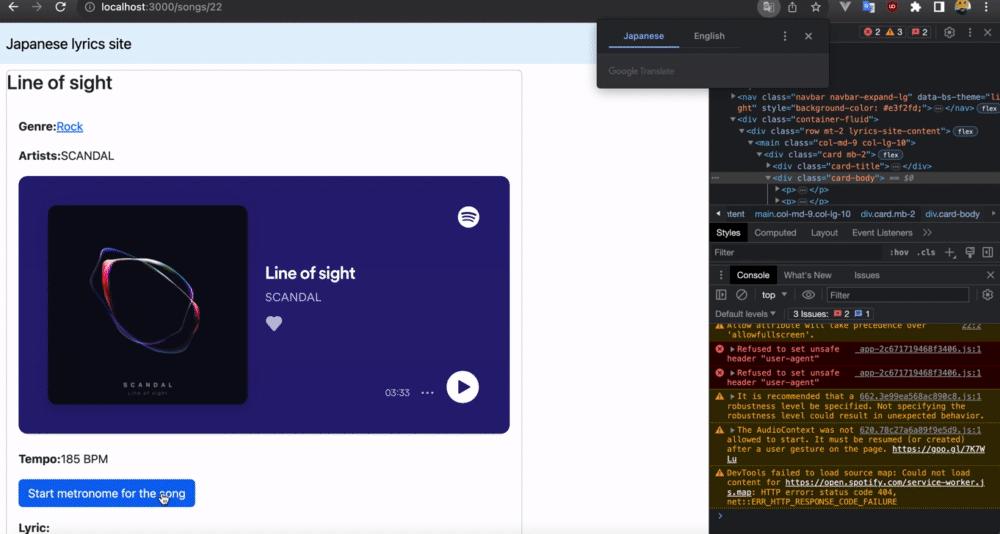Add a new style rule with plus icon

(950, 253)
